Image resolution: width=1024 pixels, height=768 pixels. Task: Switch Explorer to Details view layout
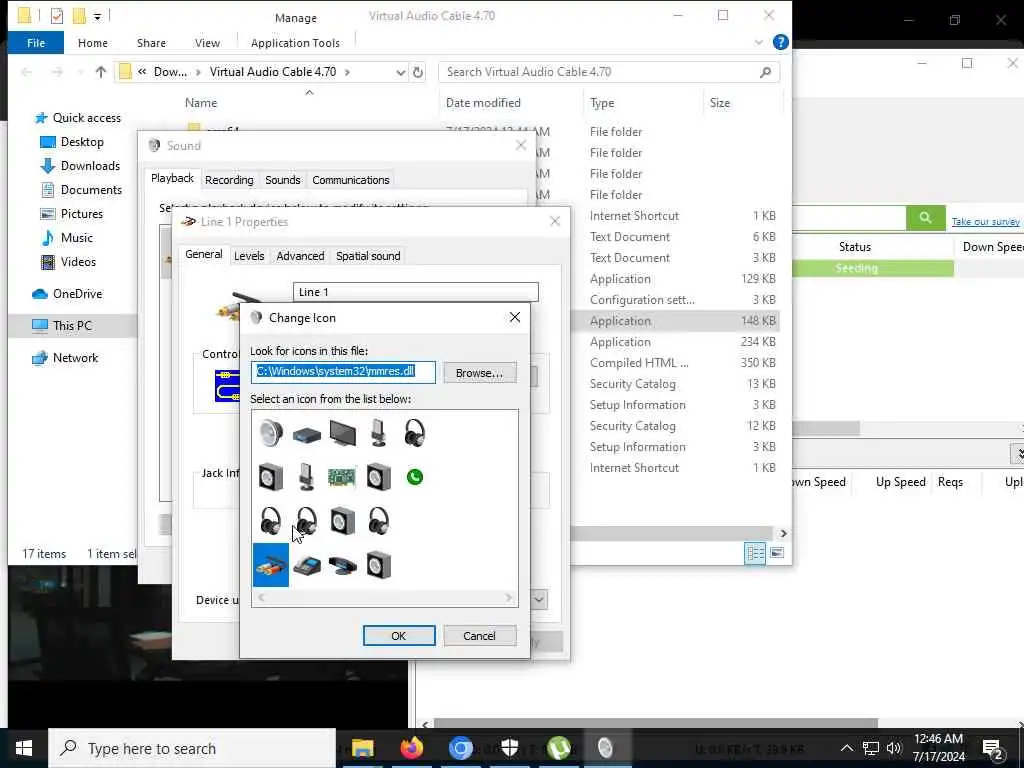pos(755,553)
